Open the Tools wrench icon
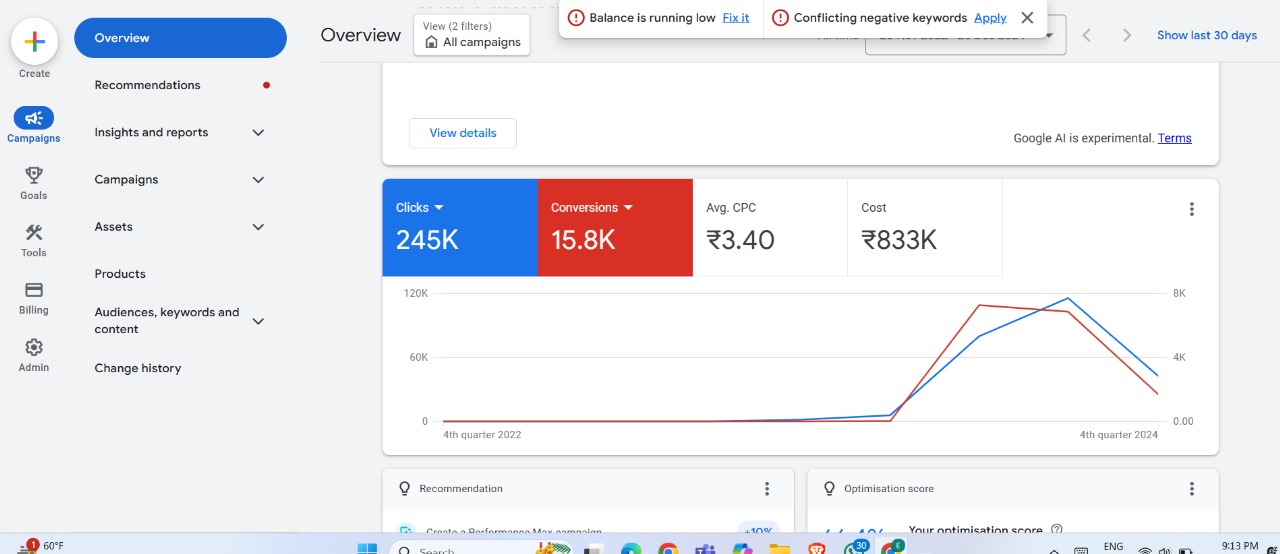The width and height of the screenshot is (1280, 554). (x=34, y=233)
